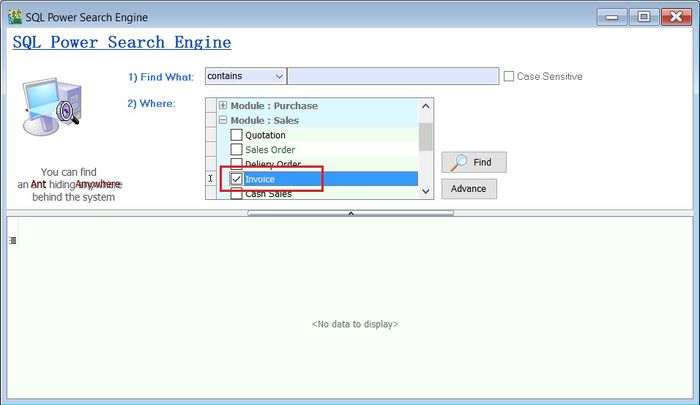Screen dimensions: 700x405
Task: Tick the Quotation checkbox
Action: pos(236,135)
